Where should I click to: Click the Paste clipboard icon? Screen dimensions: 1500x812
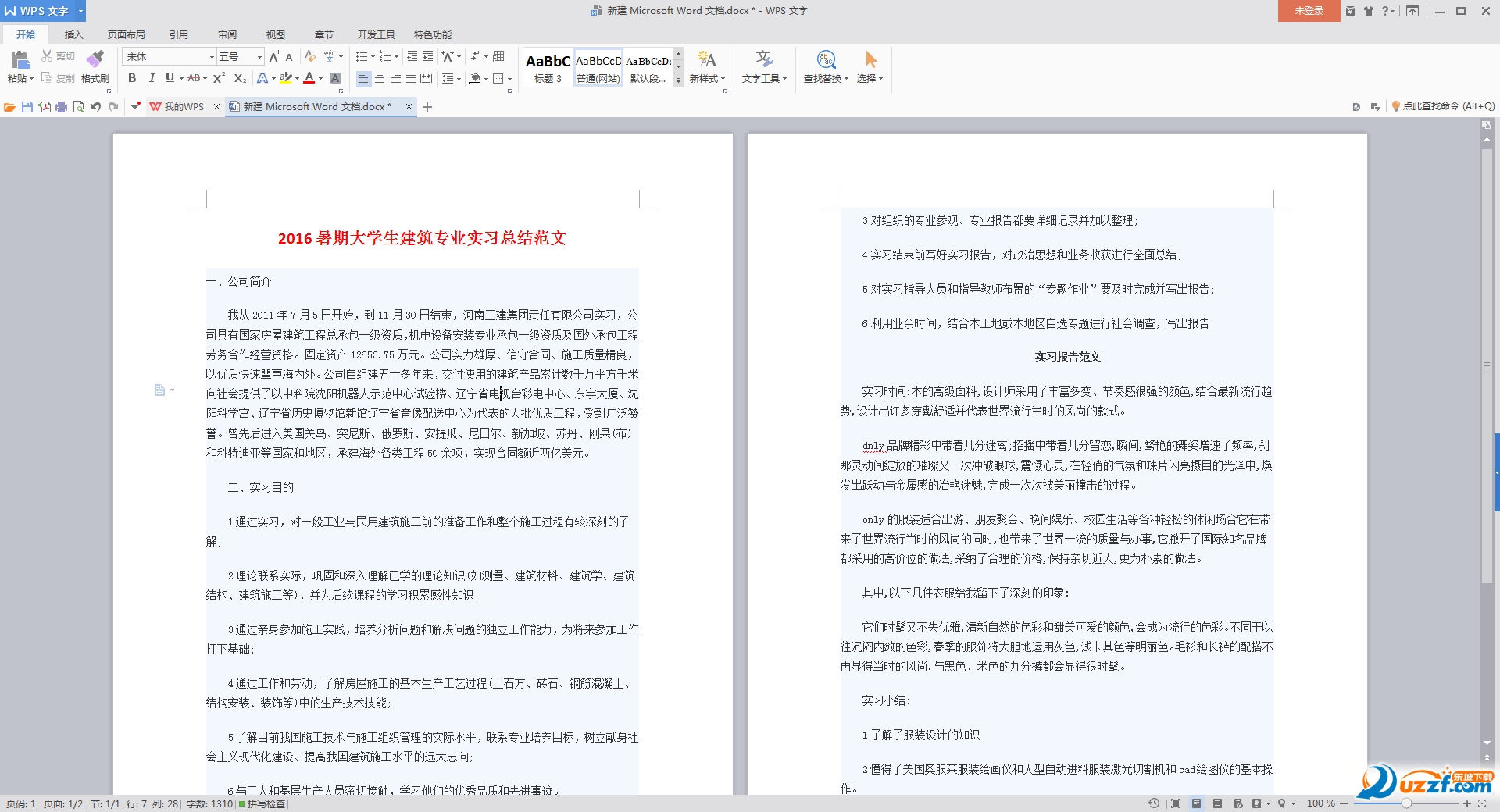[x=20, y=60]
